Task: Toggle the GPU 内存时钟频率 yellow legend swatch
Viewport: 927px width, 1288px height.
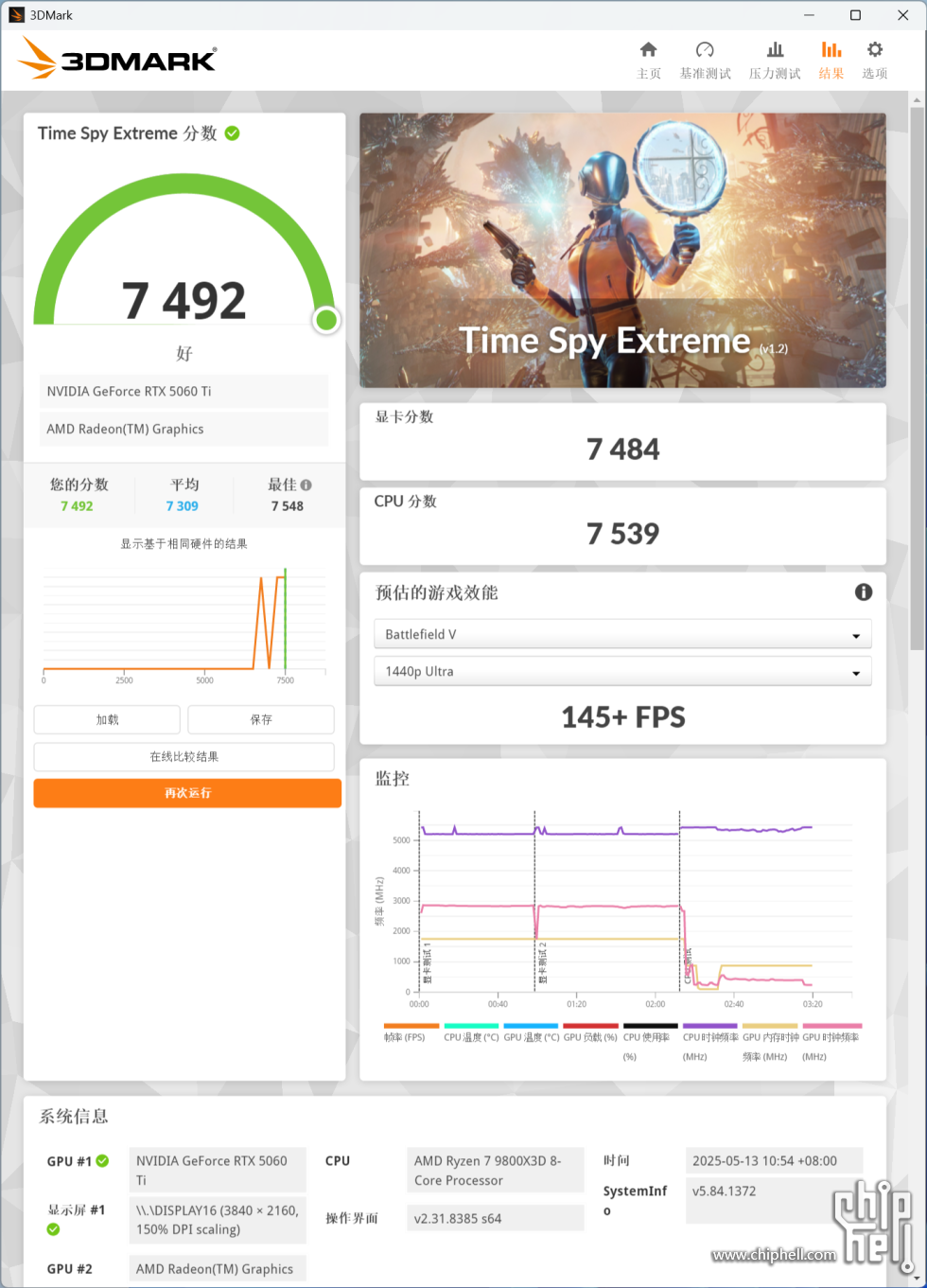Action: 770,1026
